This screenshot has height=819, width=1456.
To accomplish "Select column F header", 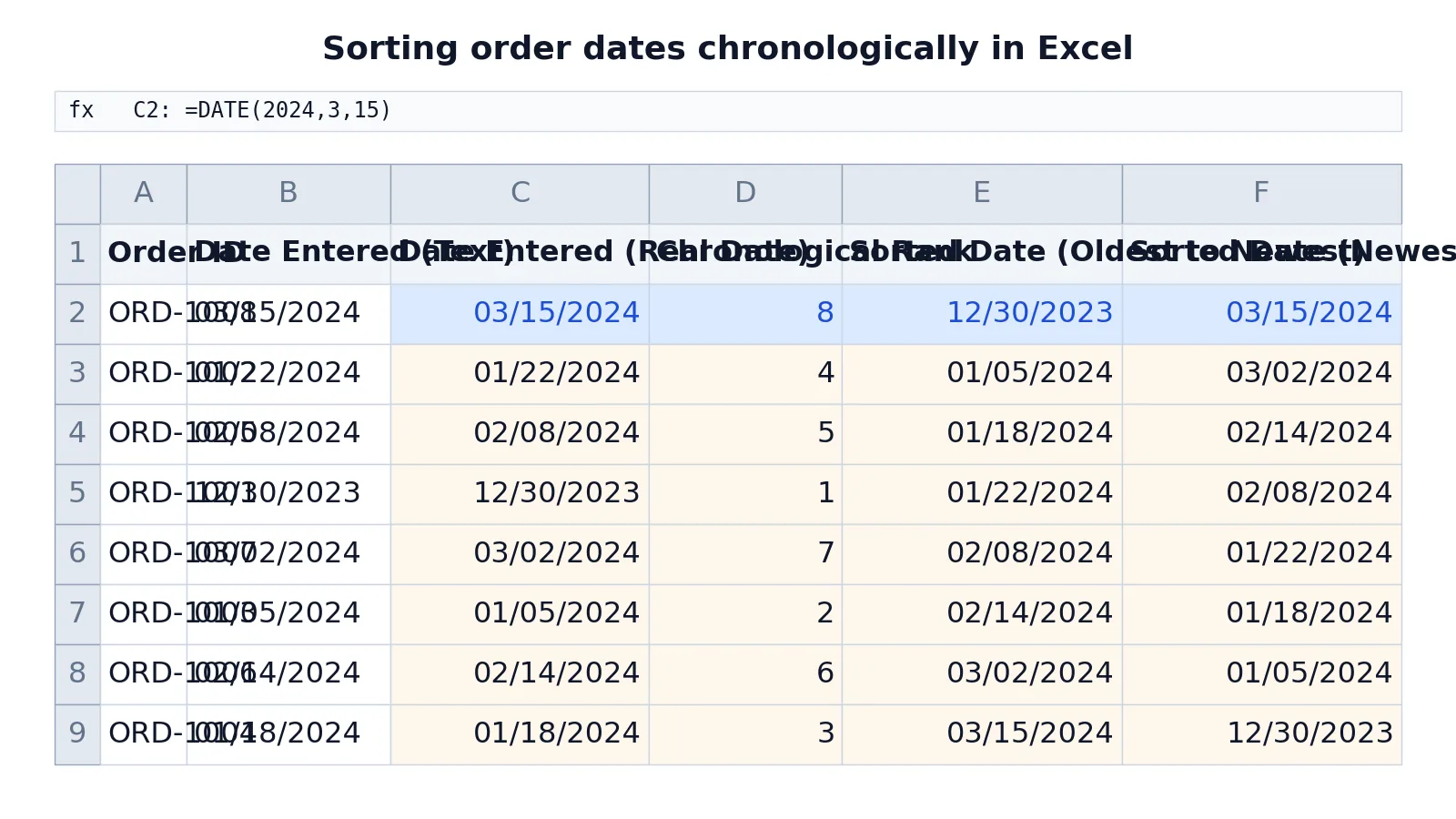I will (x=1261, y=194).
